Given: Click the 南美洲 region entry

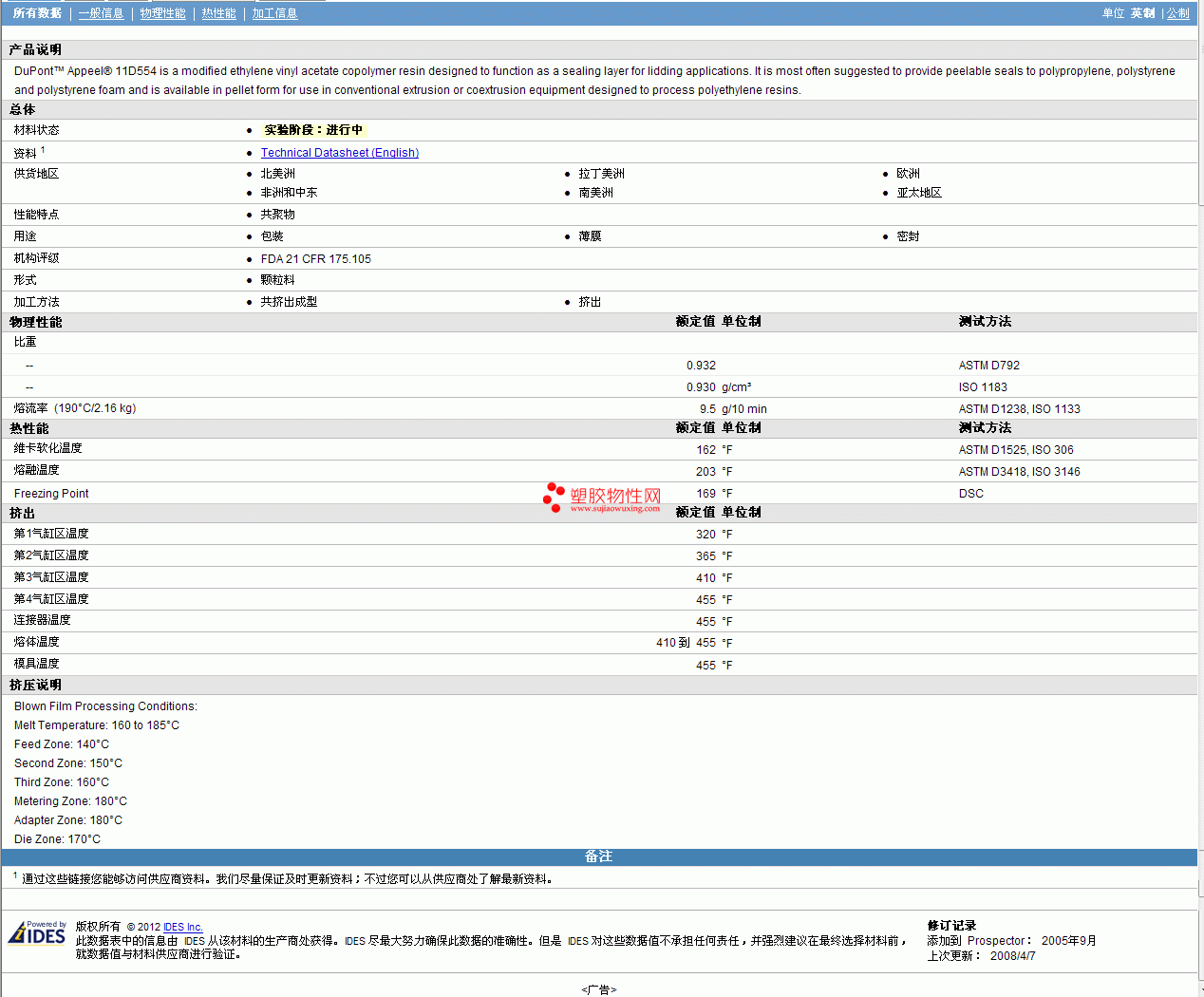Looking at the screenshot, I should coord(596,193).
